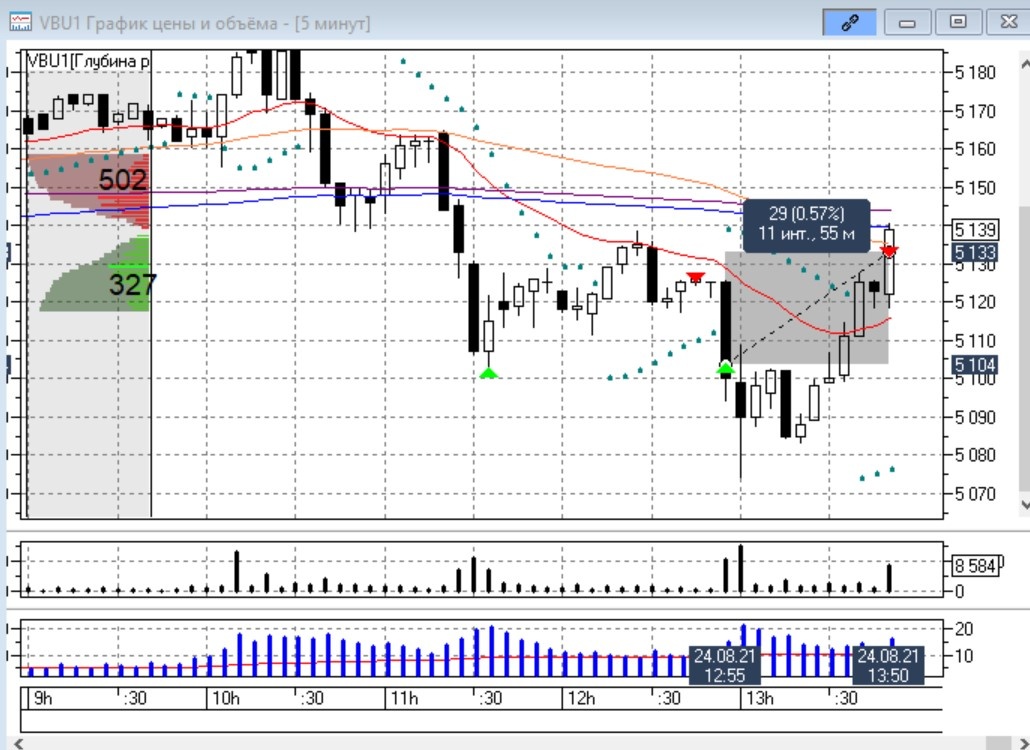
Task: Close the VBU1 chart window
Action: [1008, 23]
